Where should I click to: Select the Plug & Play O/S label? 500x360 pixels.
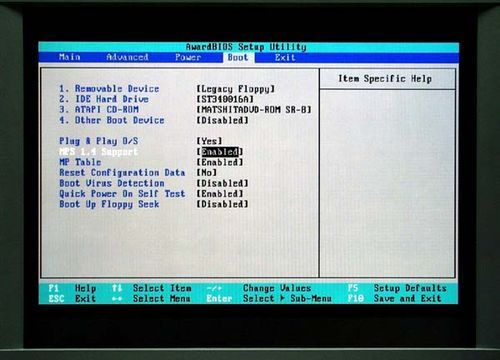pyautogui.click(x=99, y=141)
